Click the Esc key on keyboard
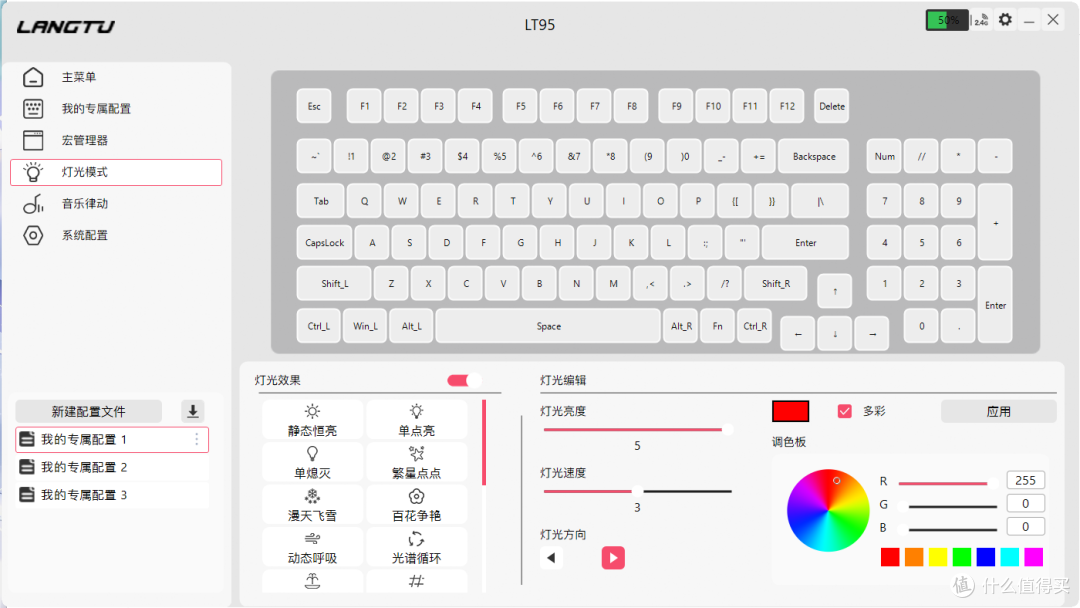1080x608 pixels. 314,106
